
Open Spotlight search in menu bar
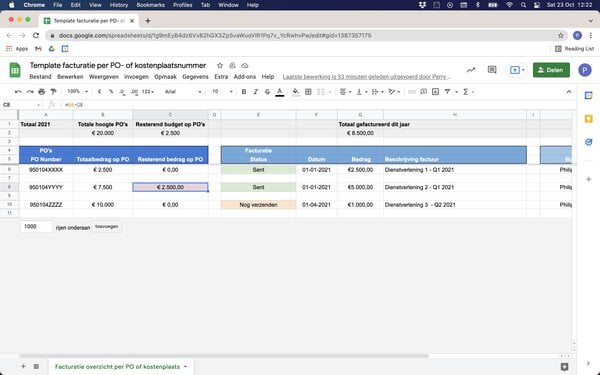(523, 5)
